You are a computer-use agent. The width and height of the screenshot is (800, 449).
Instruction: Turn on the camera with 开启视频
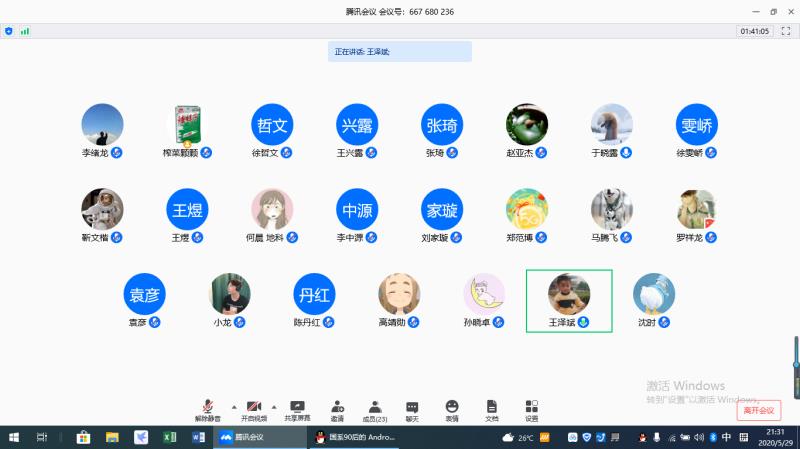(x=254, y=408)
